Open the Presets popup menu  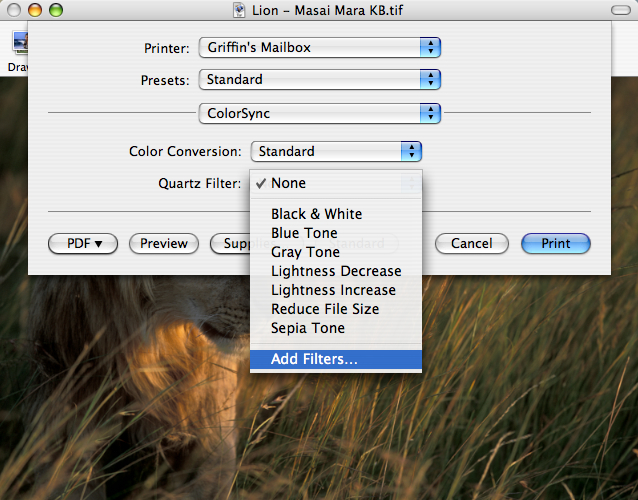pyautogui.click(x=320, y=79)
